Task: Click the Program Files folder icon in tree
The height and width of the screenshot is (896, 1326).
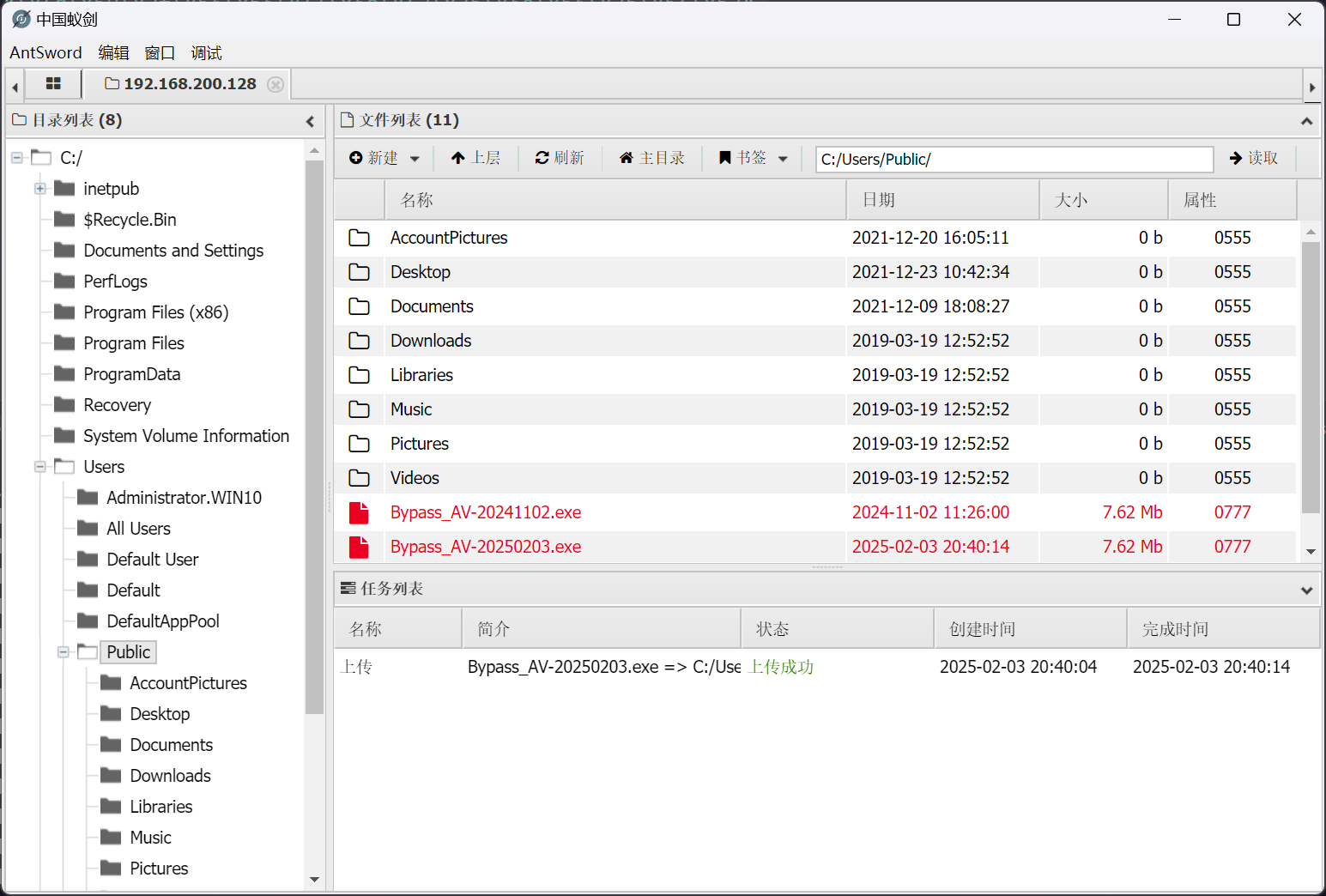Action: [64, 343]
